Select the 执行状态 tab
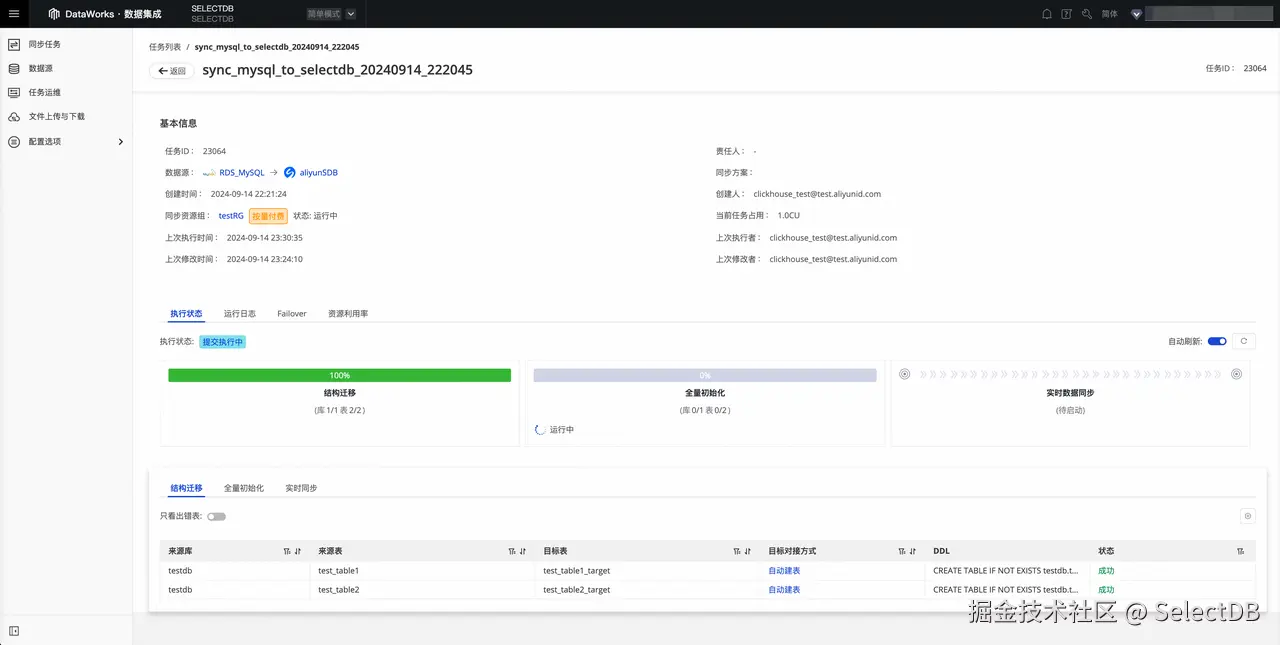This screenshot has height=645, width=1280. click(186, 314)
